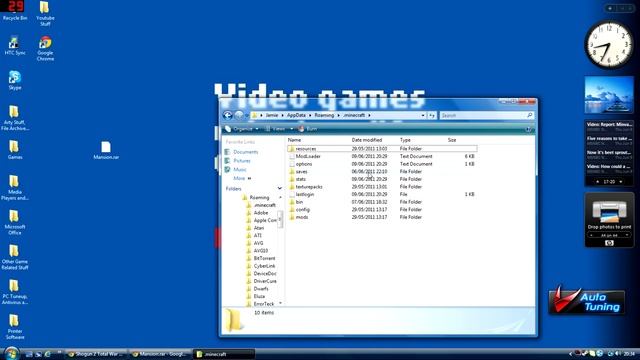Click the Burn toolbar button
Image resolution: width=640 pixels, height=360 pixels.
[x=308, y=129]
